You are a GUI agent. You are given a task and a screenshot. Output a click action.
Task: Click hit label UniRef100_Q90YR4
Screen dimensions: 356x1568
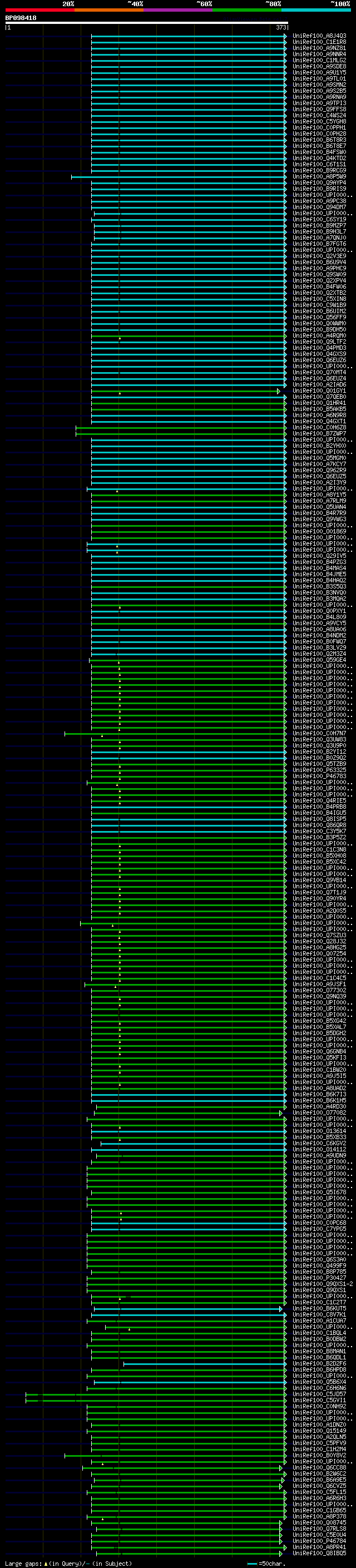(319, 898)
